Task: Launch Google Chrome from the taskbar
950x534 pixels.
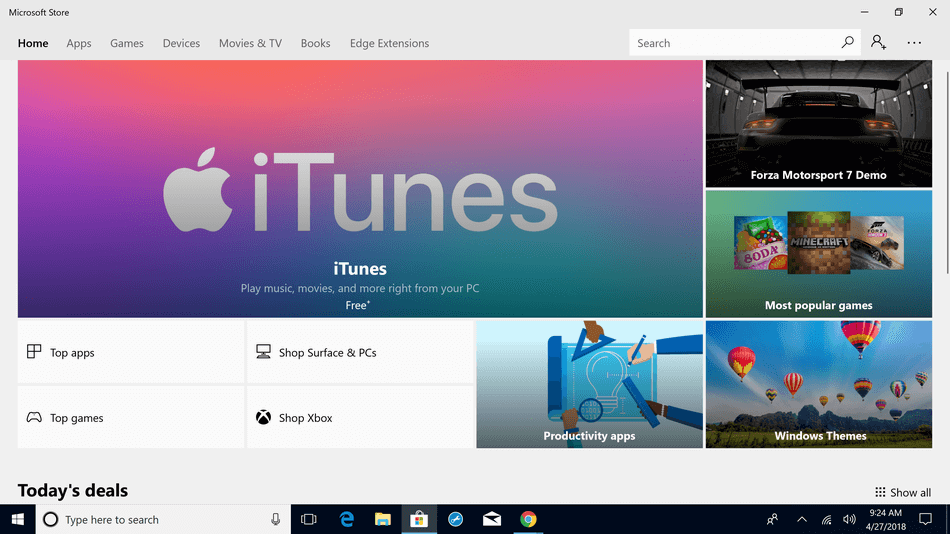Action: pyautogui.click(x=528, y=519)
